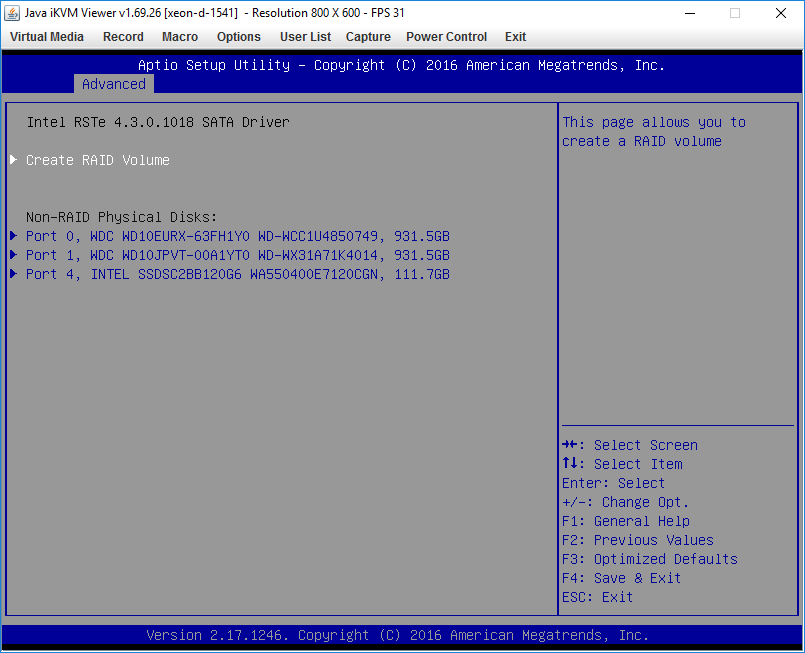Open Port 0 WDC WD10EURX disk entry
805x653 pixels.
point(238,236)
